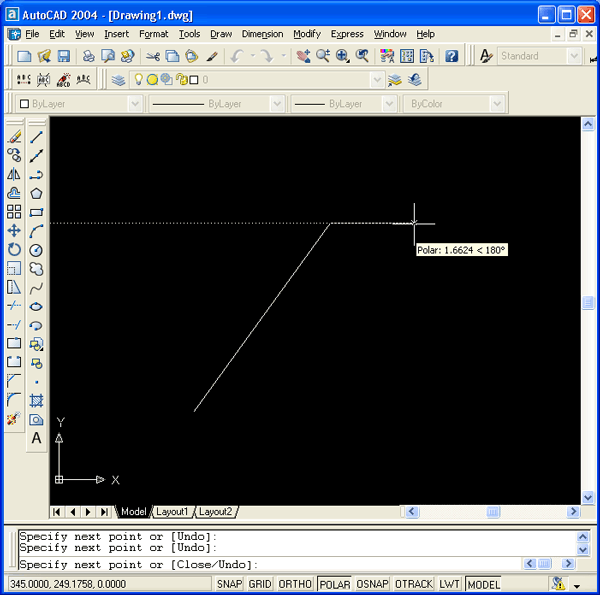This screenshot has height=595, width=600.
Task: Select the Circle draw tool
Action: 36,250
